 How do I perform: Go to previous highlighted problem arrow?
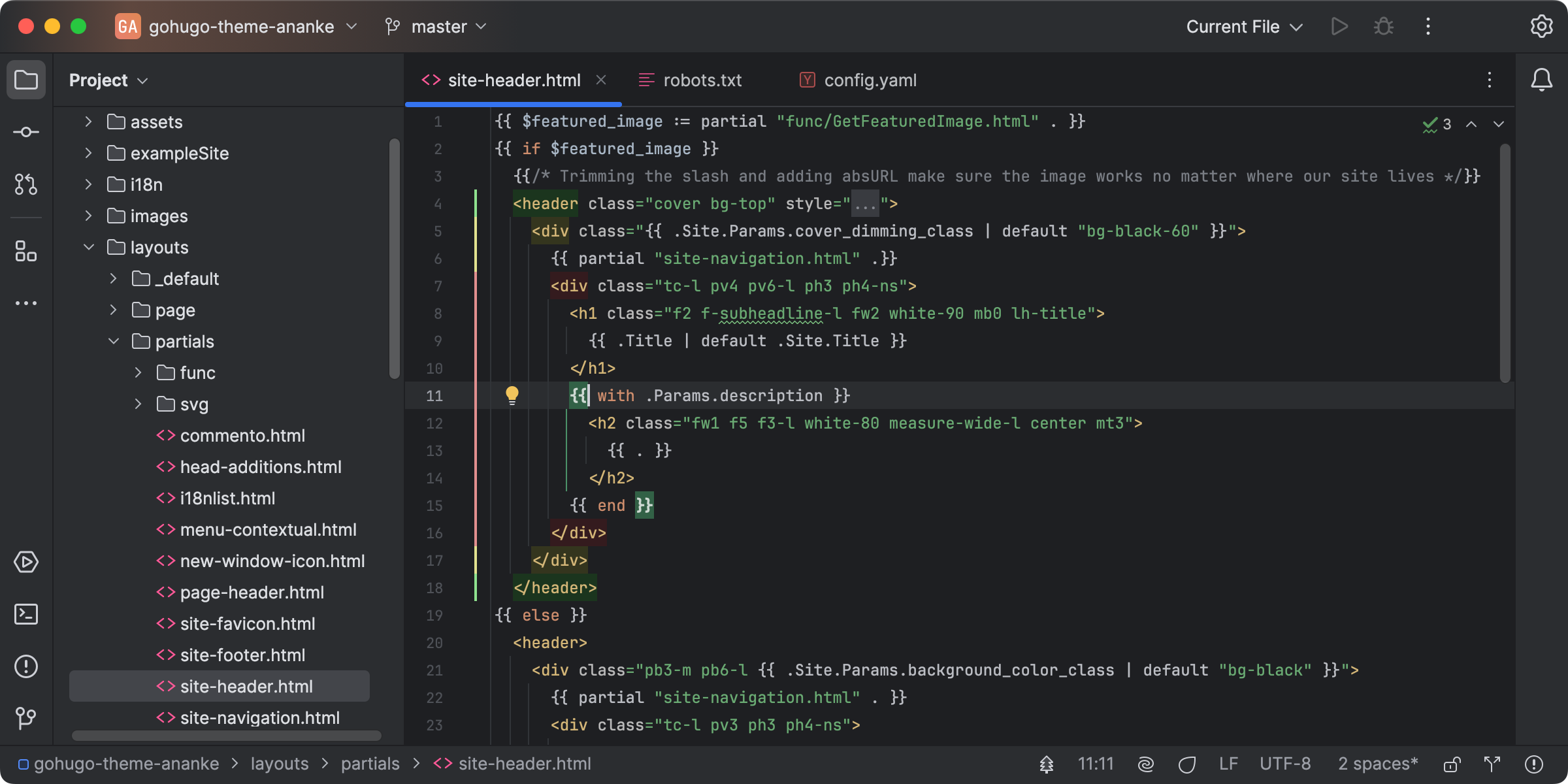coord(1471,124)
